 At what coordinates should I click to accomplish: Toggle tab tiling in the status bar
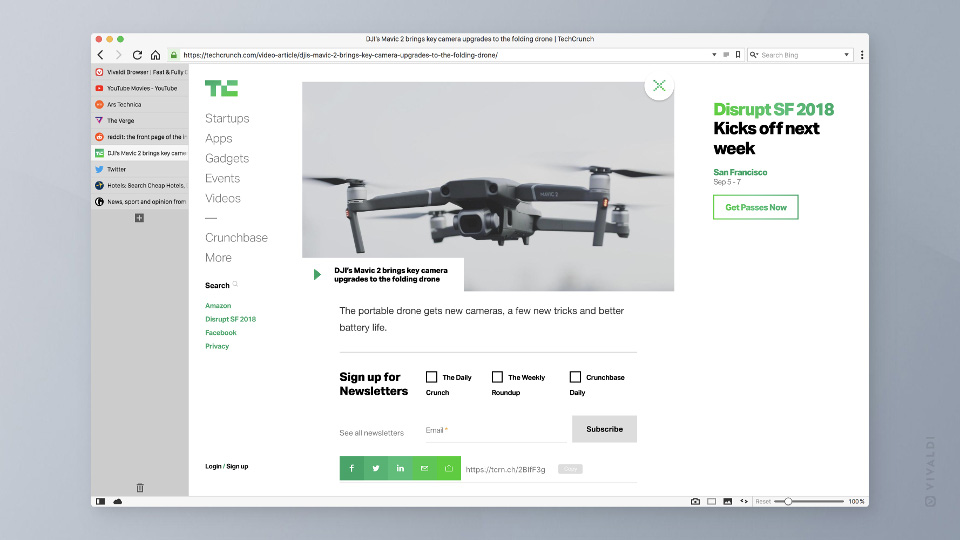point(711,501)
